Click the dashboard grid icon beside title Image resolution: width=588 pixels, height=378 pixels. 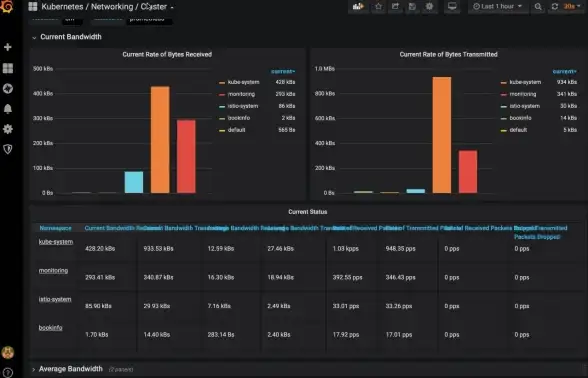click(33, 7)
